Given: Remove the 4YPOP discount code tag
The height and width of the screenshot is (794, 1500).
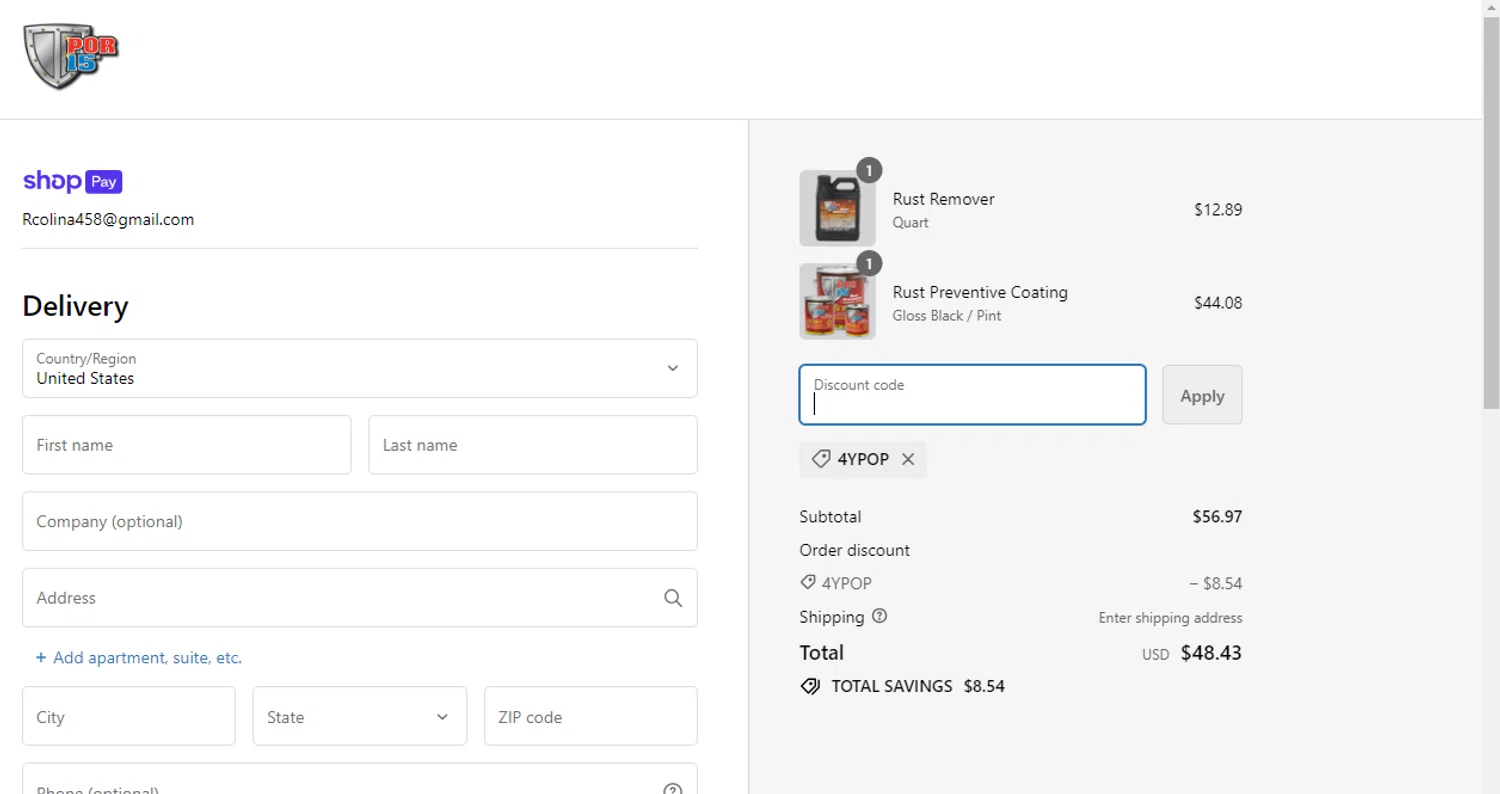Looking at the screenshot, I should pos(908,459).
